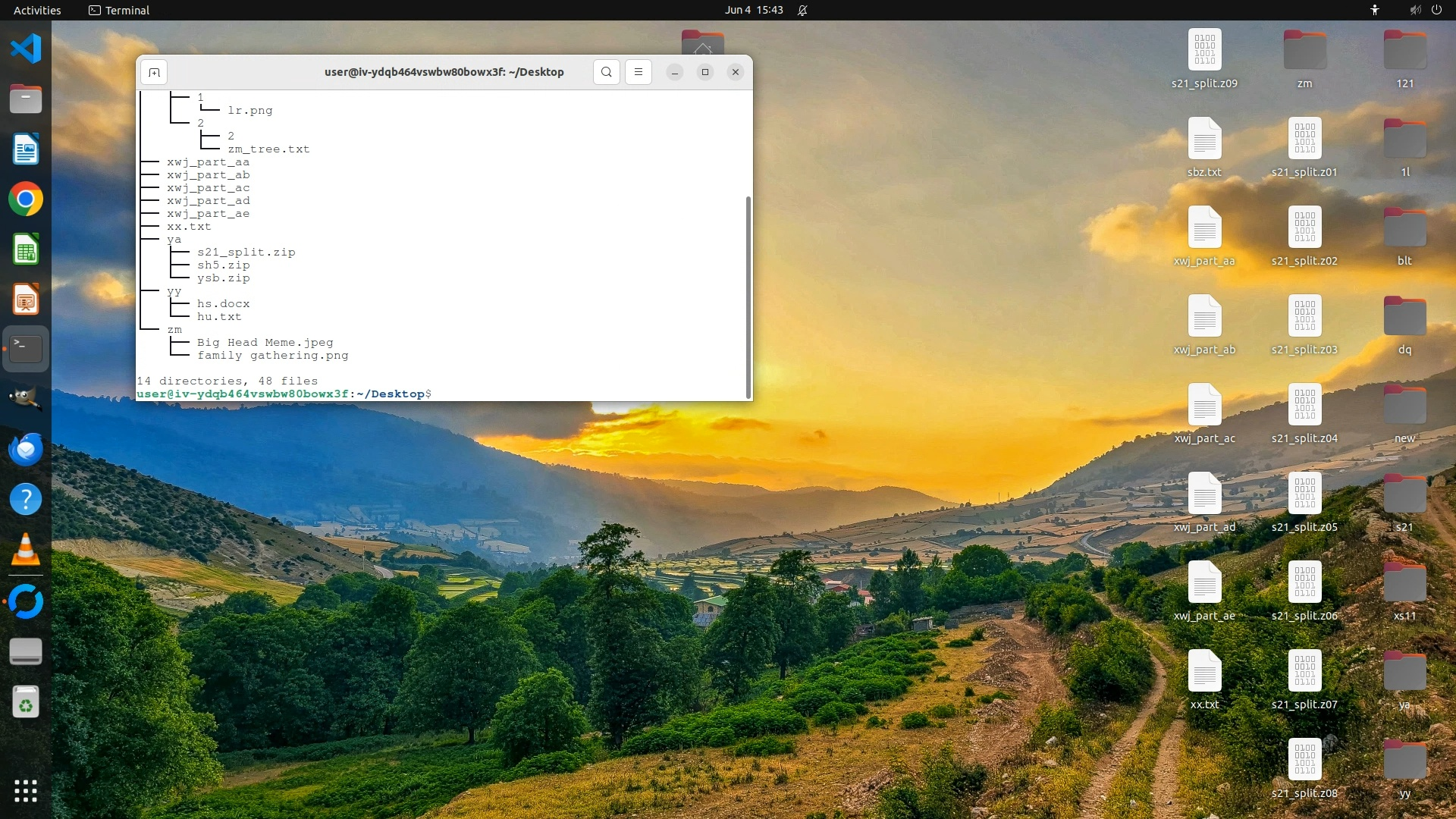Open the terminal hamburger menu
Viewport: 1456px width, 819px height.
pyautogui.click(x=638, y=72)
